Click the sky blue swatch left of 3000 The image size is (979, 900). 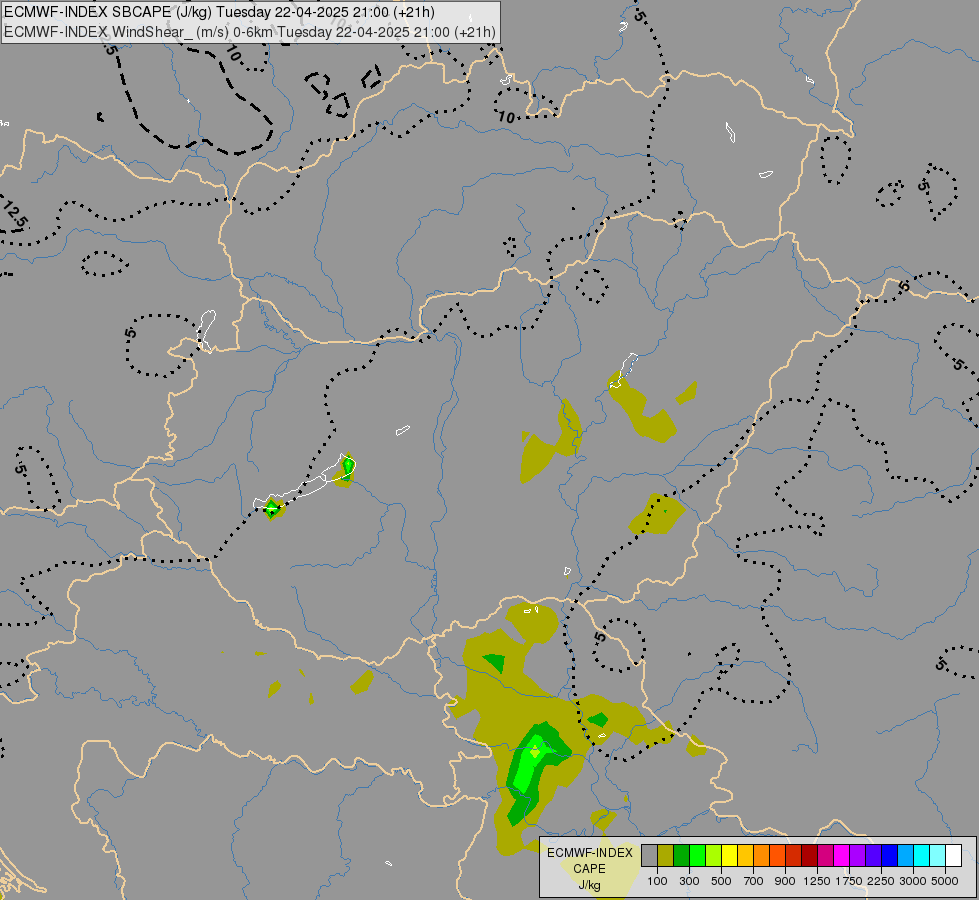(x=906, y=856)
